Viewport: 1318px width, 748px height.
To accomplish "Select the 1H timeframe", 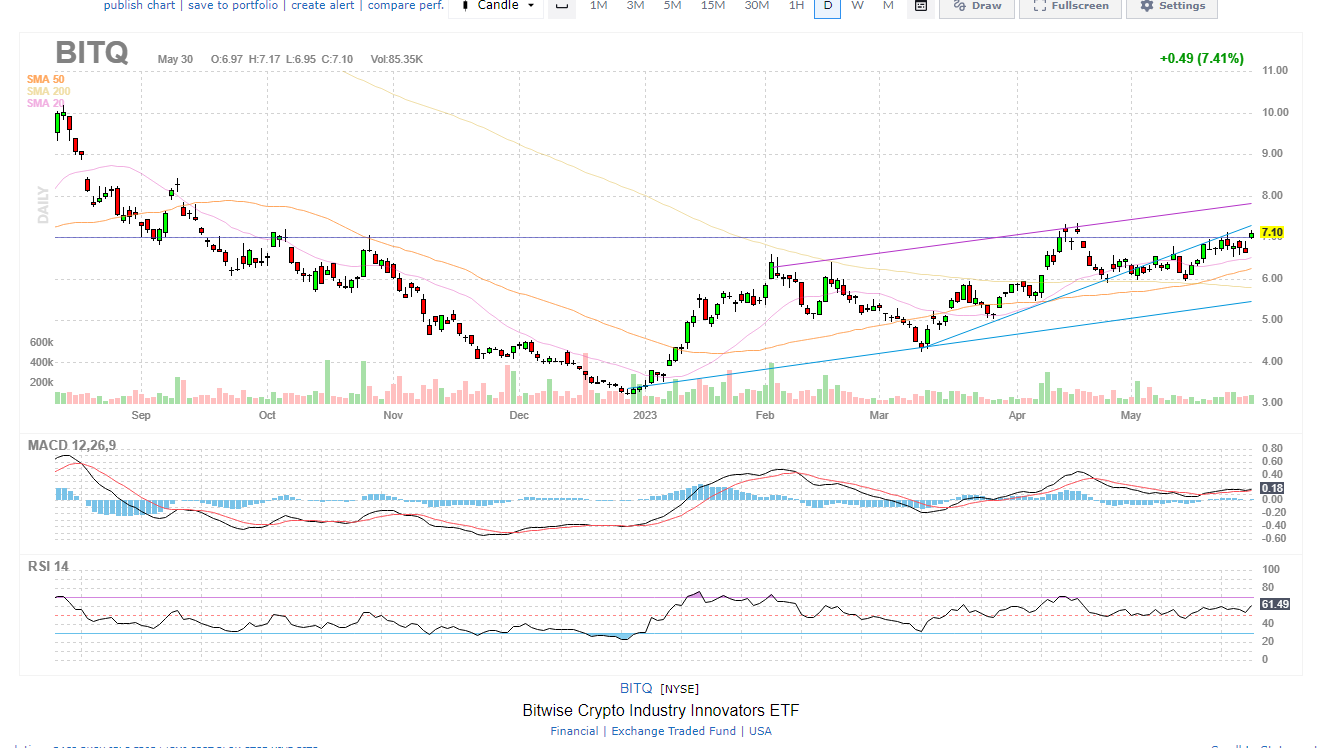I will click(x=796, y=6).
